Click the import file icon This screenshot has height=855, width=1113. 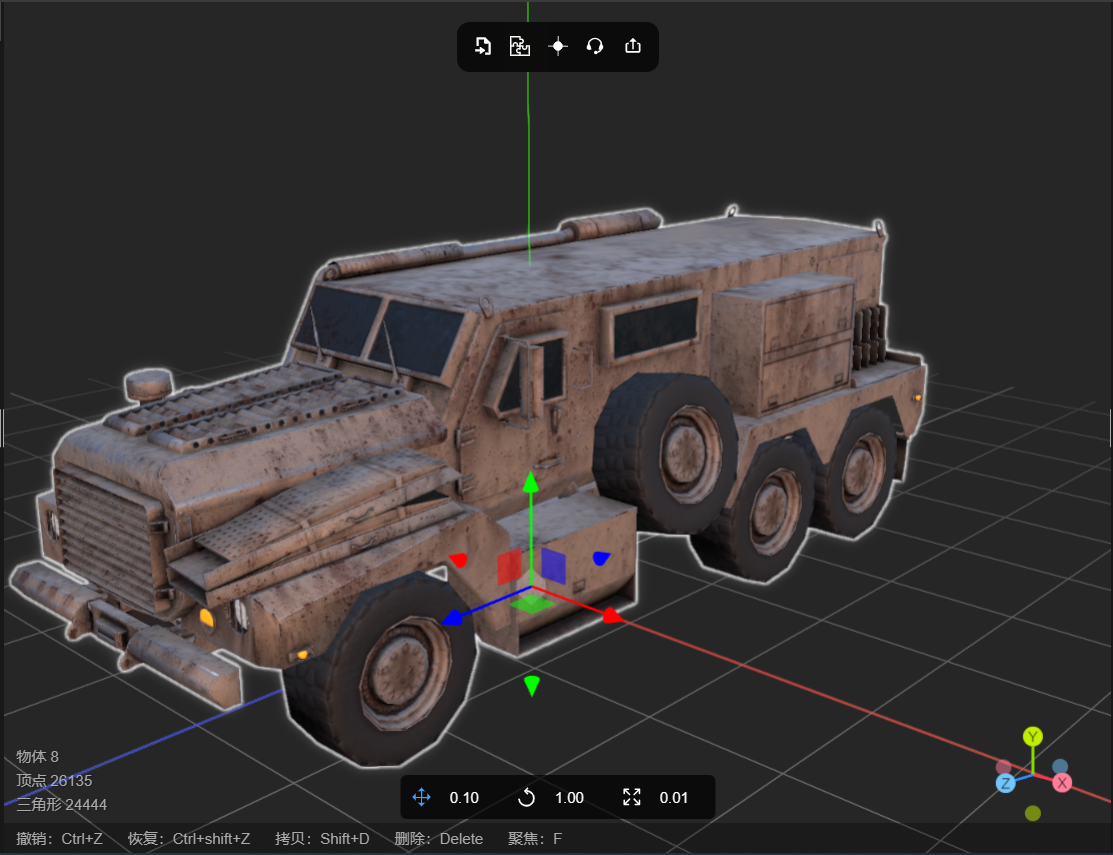pos(483,46)
